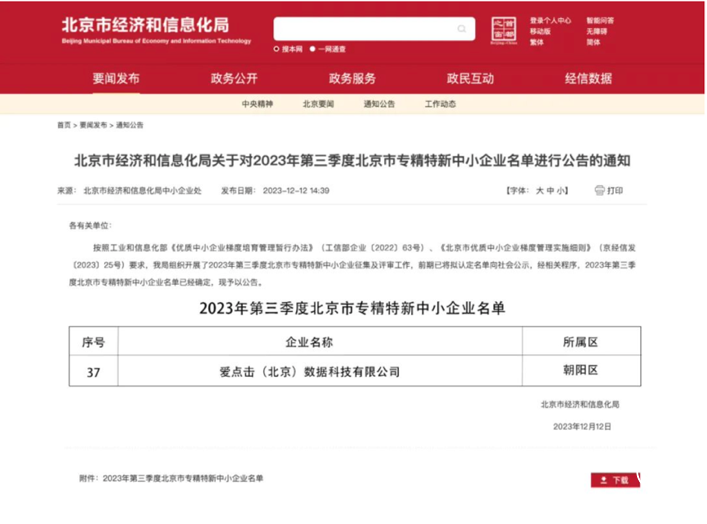Click the red 下载 download button

click(x=615, y=480)
